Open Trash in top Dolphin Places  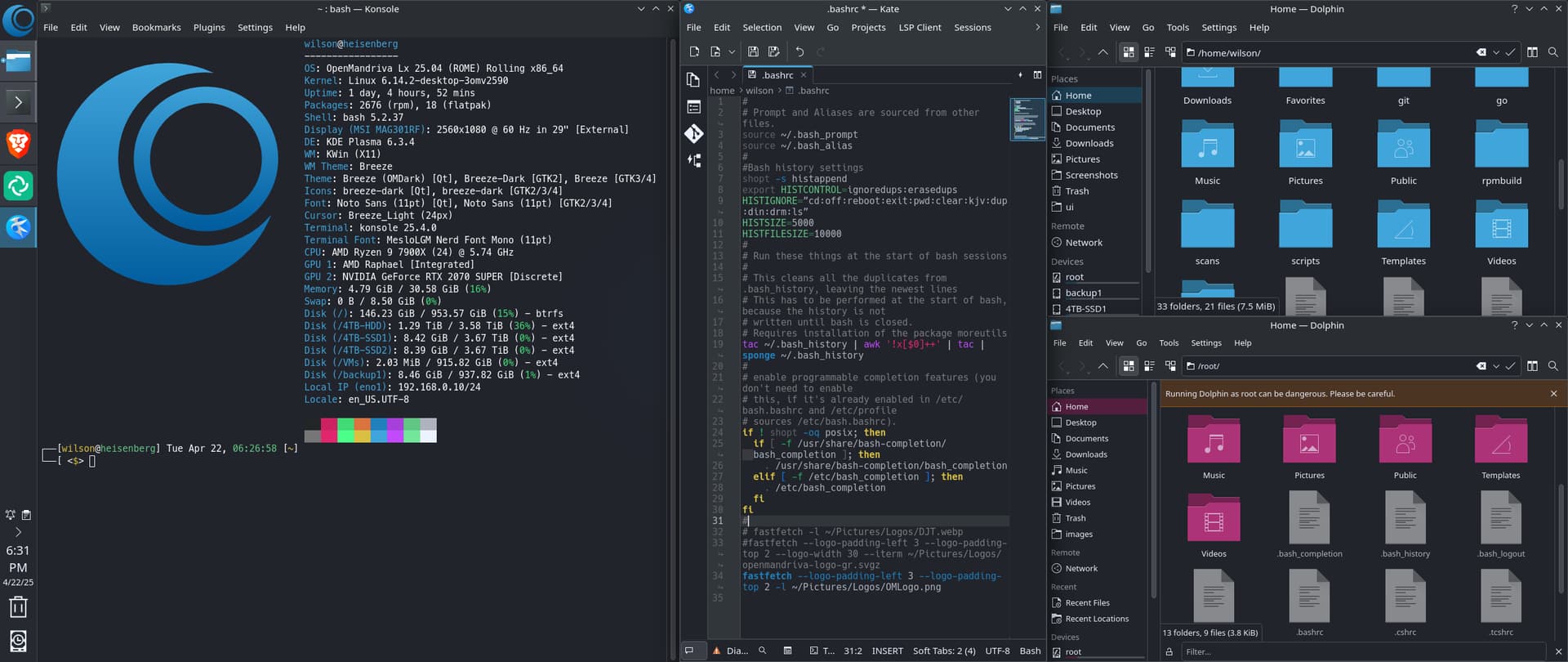(x=1076, y=190)
